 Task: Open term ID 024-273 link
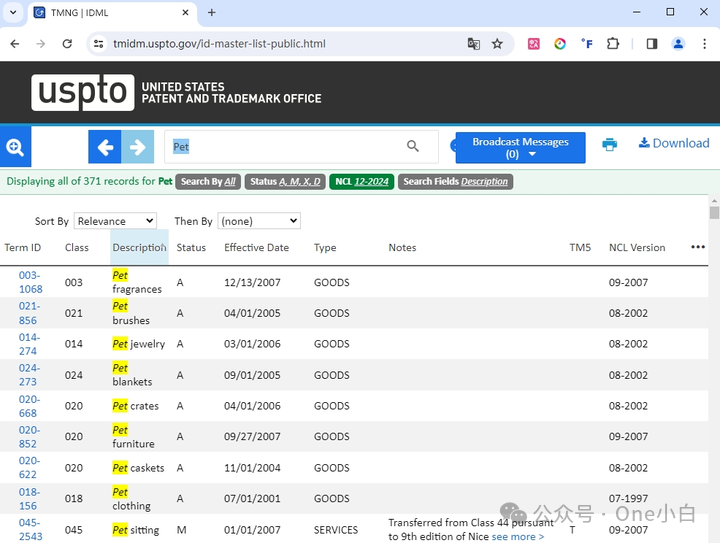29,375
